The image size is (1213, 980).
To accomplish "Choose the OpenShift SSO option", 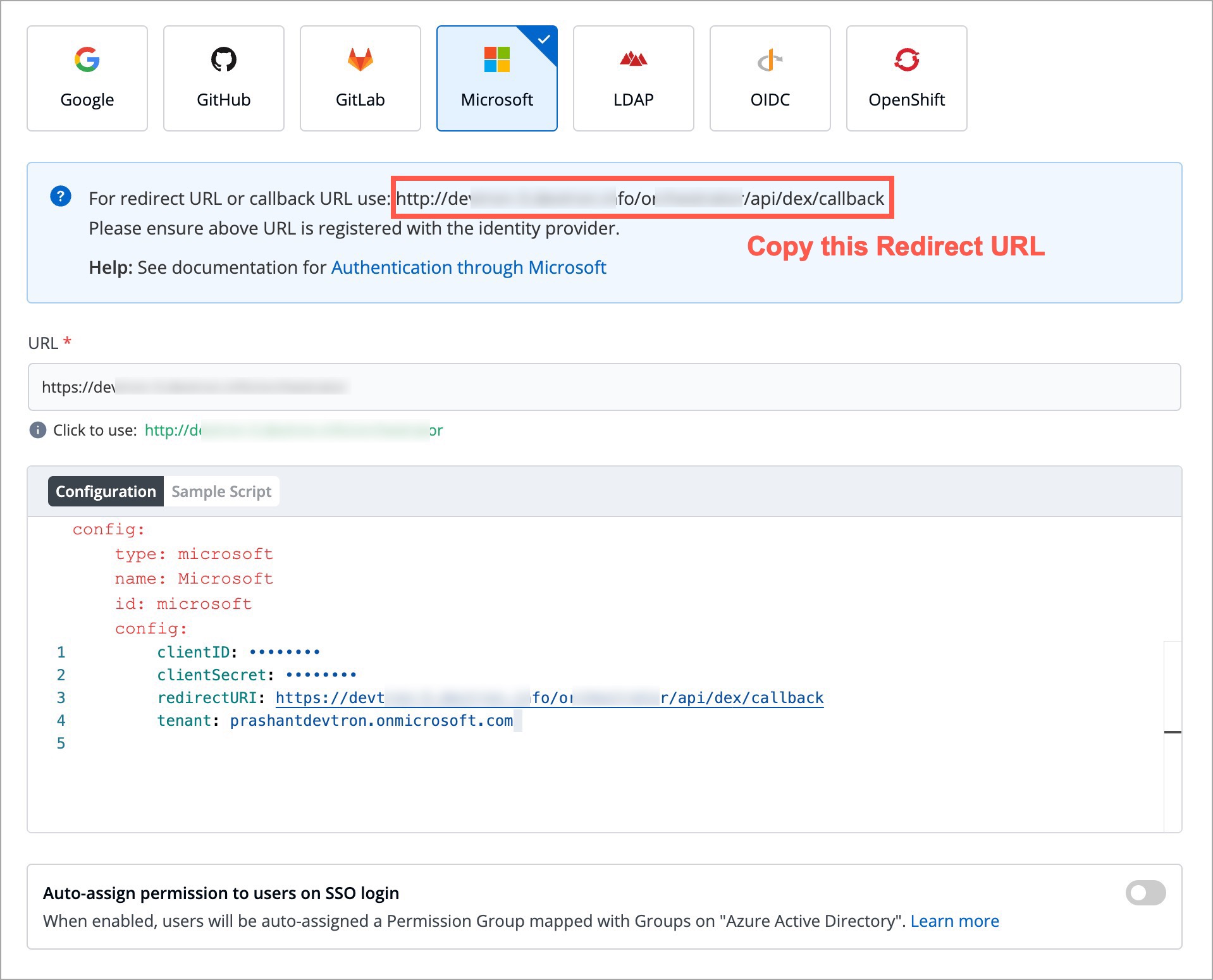I will point(906,77).
